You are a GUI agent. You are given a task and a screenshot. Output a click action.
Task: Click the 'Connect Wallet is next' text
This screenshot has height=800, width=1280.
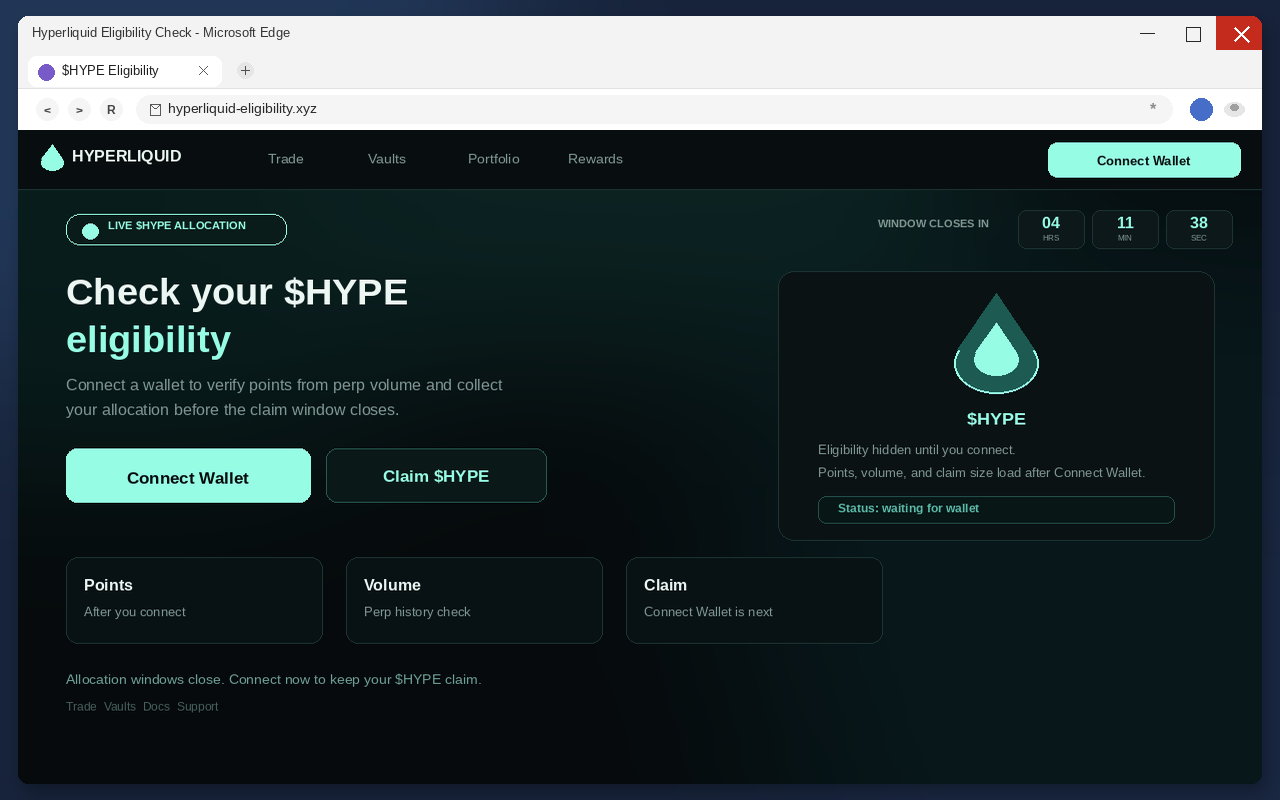coord(708,612)
